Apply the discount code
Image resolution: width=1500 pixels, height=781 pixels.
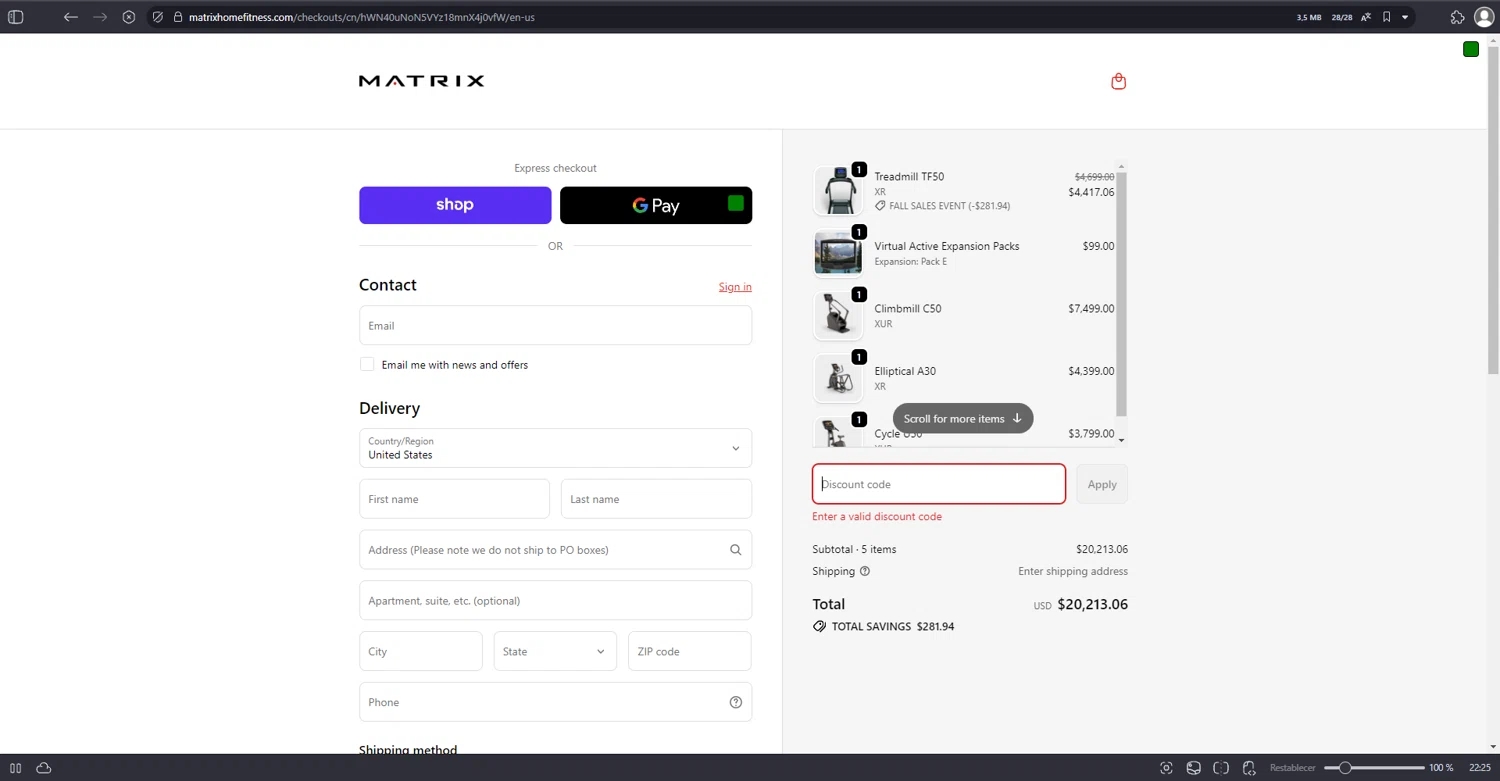tap(1102, 484)
